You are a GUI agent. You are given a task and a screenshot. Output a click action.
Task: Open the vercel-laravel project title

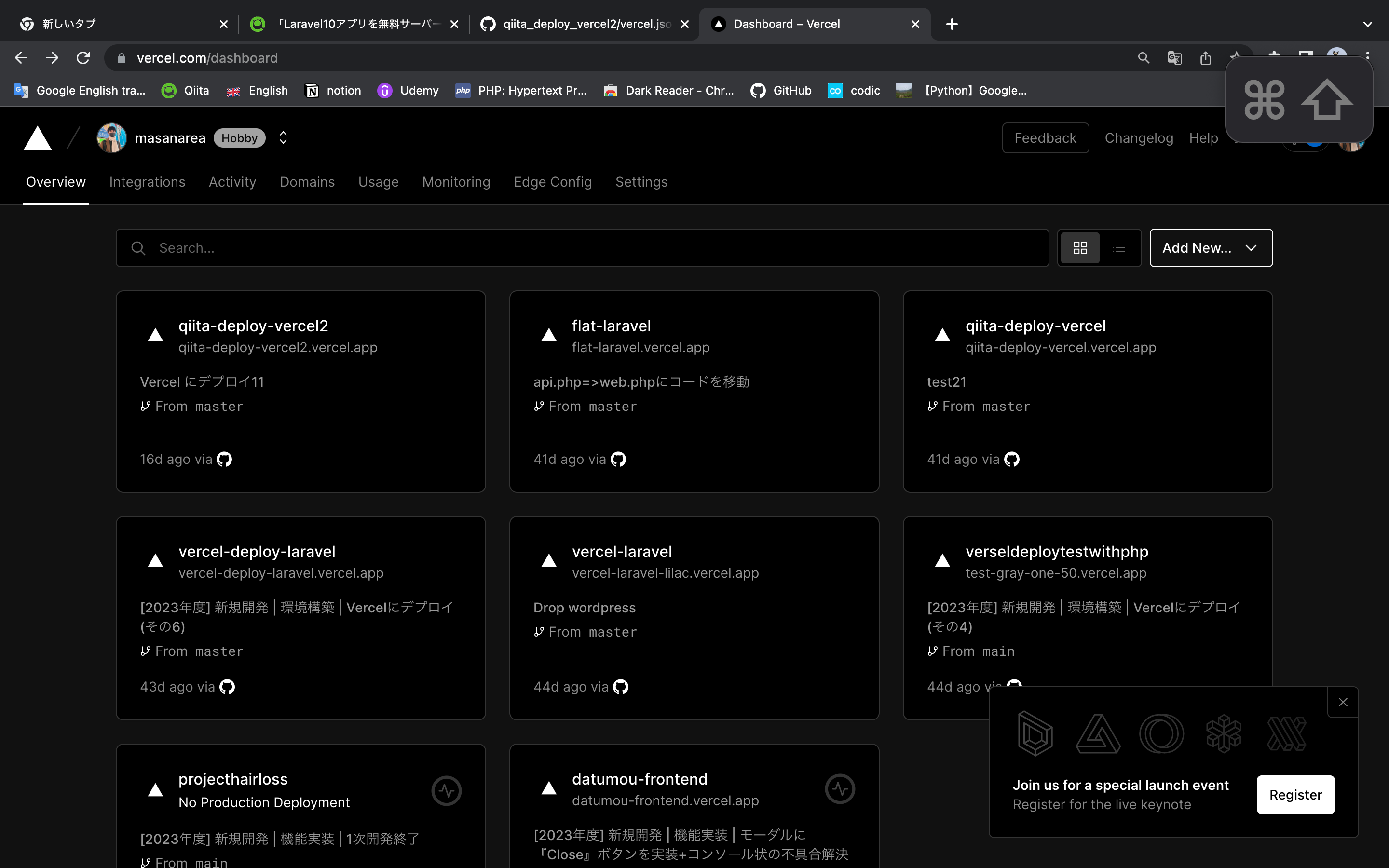[622, 552]
